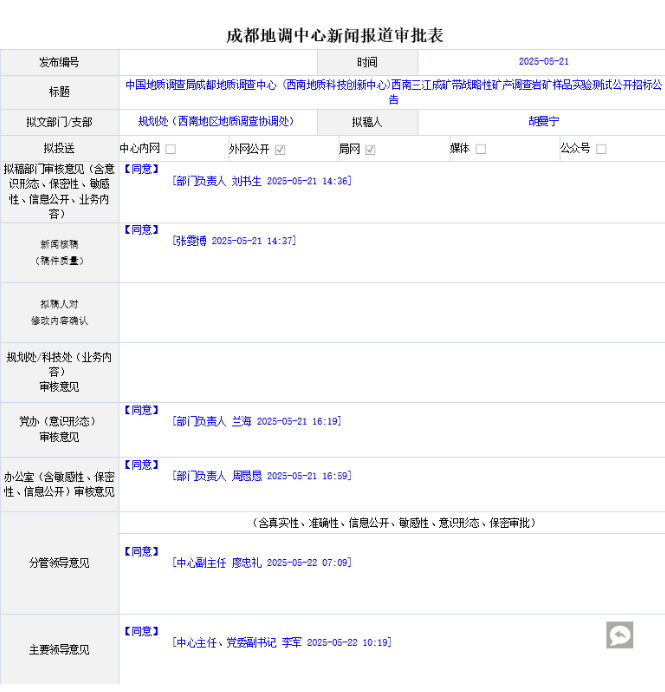Click 李军 center director approval entry
This screenshot has width=665, height=692.
point(281,642)
